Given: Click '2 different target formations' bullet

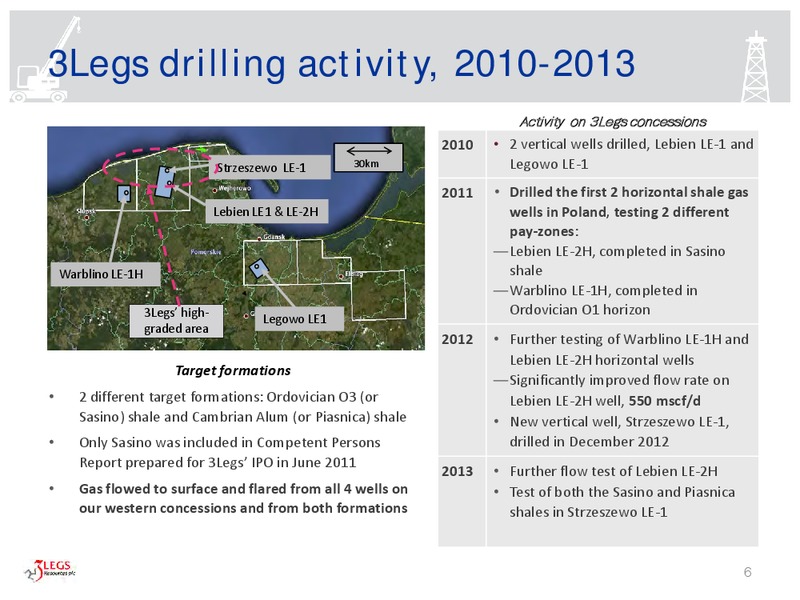Looking at the screenshot, I should click(242, 407).
